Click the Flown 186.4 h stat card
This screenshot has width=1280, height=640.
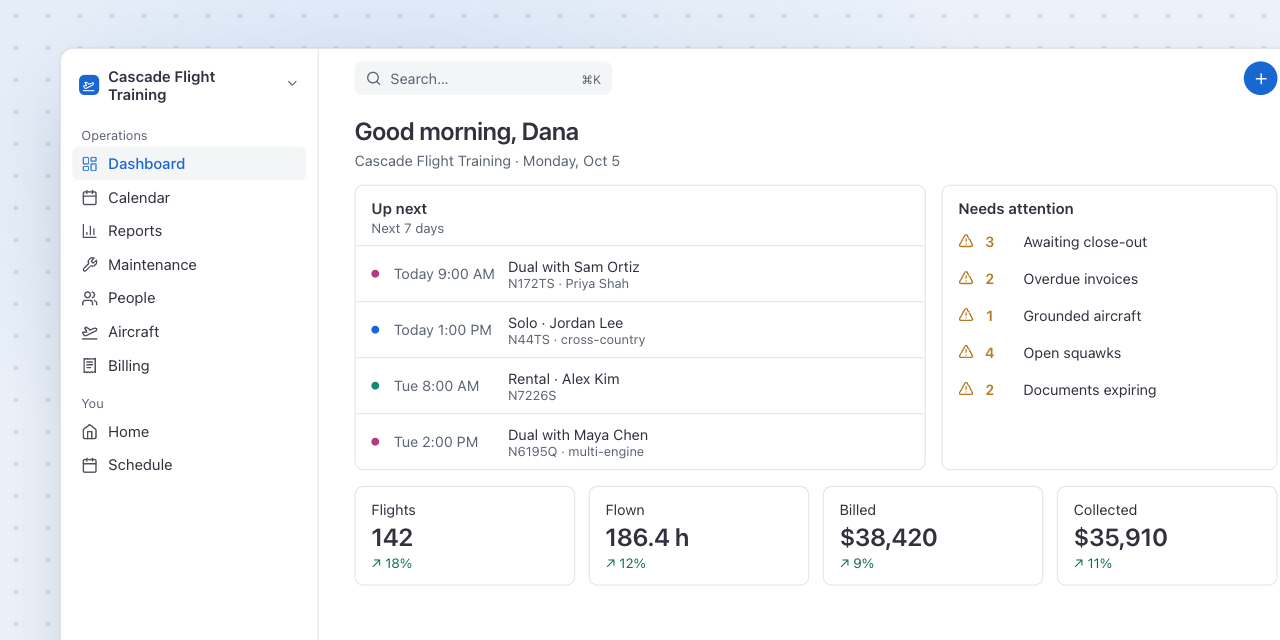point(699,536)
